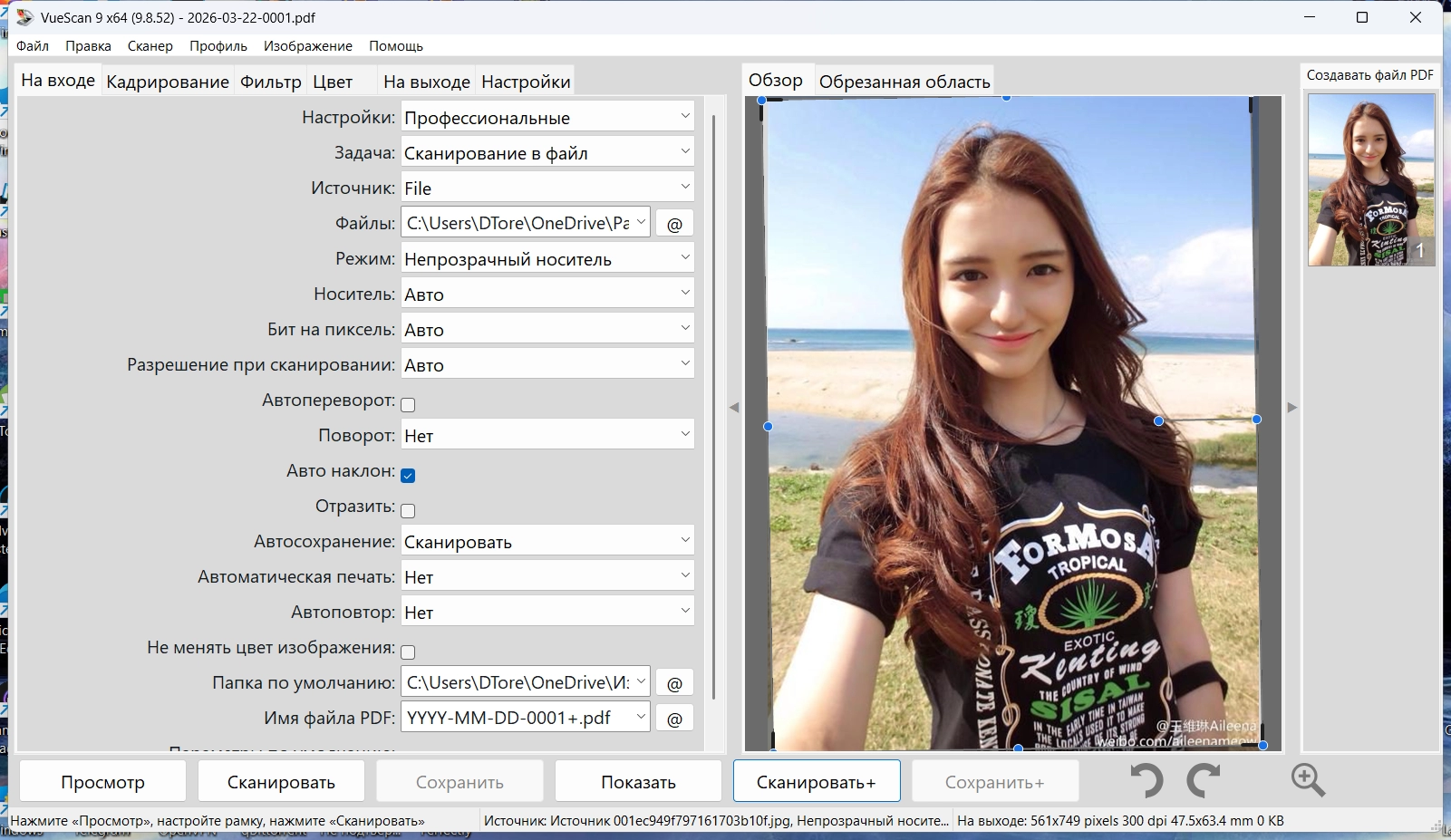Click the zoom in magnifier icon

(1308, 780)
